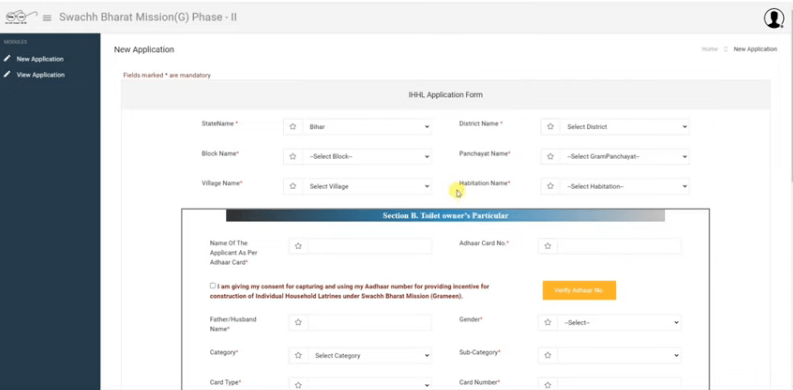Click star icon in Father/Husband Name field
The width and height of the screenshot is (793, 390).
coord(298,322)
